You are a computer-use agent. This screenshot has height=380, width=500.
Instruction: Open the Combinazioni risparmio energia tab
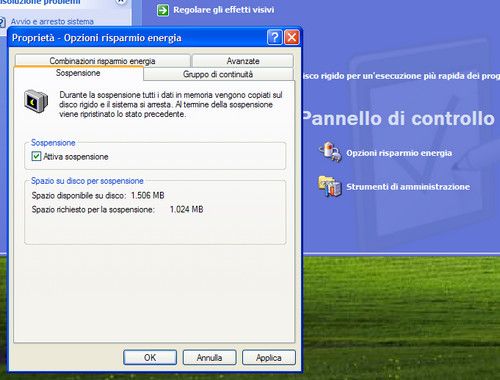pos(102,61)
